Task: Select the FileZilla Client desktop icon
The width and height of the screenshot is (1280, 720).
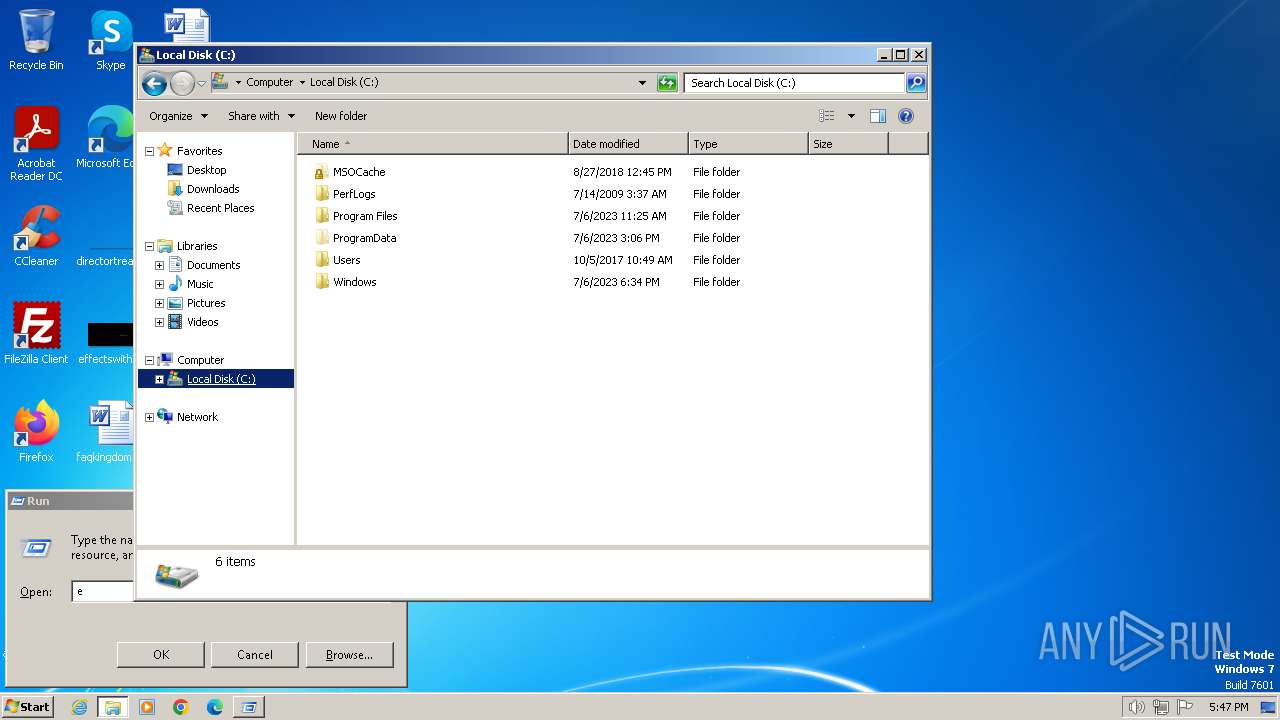Action: coord(36,333)
